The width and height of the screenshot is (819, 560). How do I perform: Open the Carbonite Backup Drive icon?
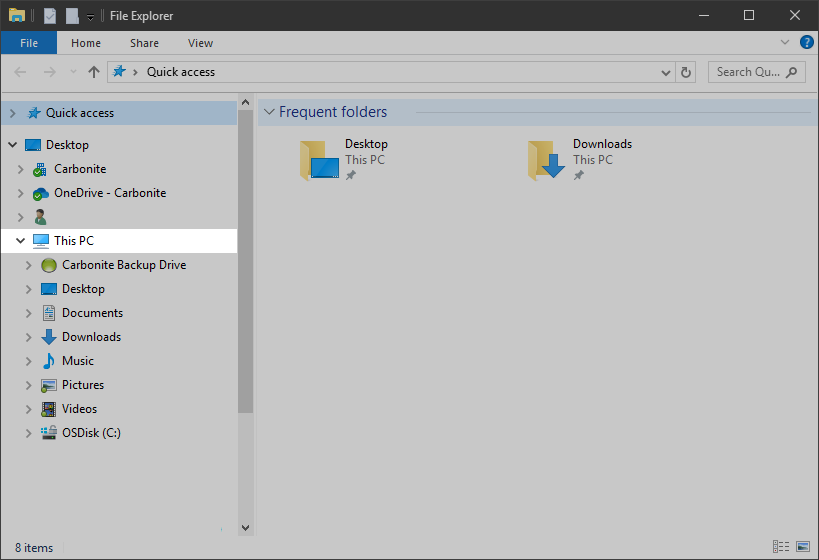49,265
